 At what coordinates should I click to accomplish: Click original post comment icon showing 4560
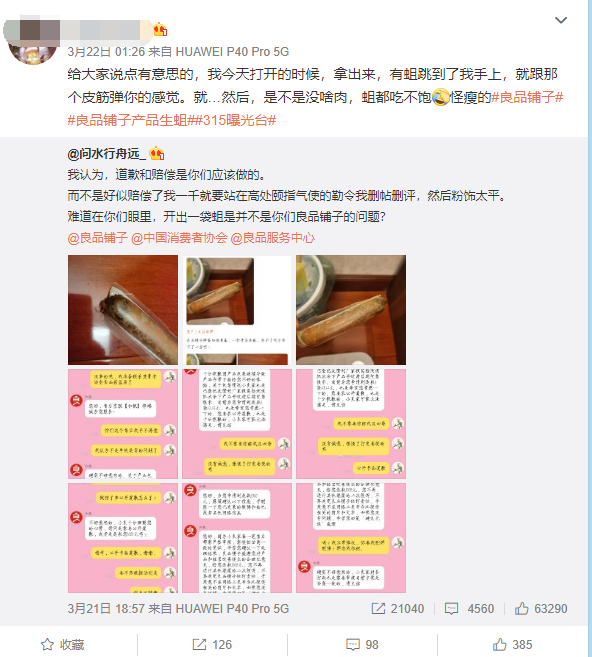[451, 608]
